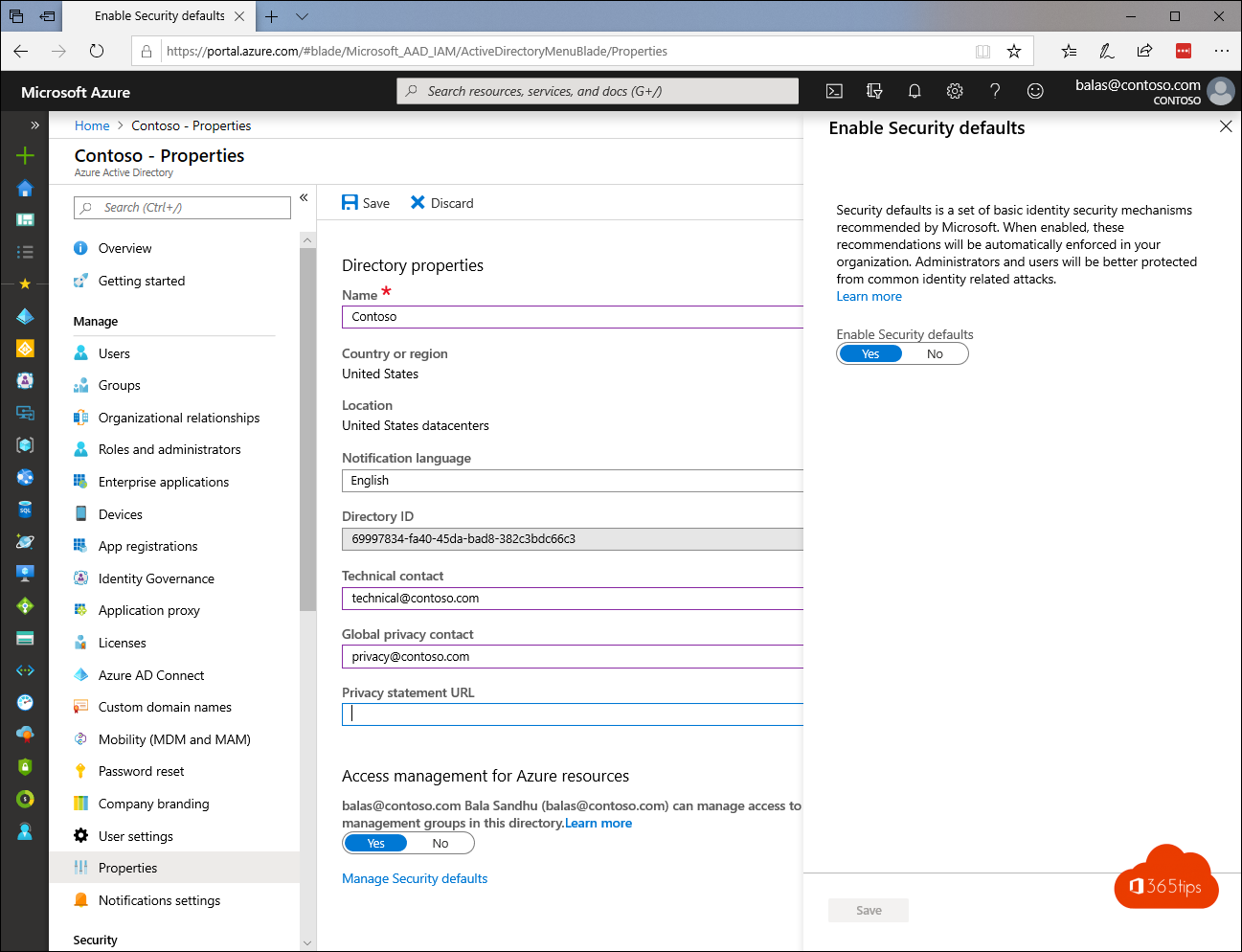This screenshot has width=1242, height=952.
Task: Go back in browser
Action: coord(21,51)
